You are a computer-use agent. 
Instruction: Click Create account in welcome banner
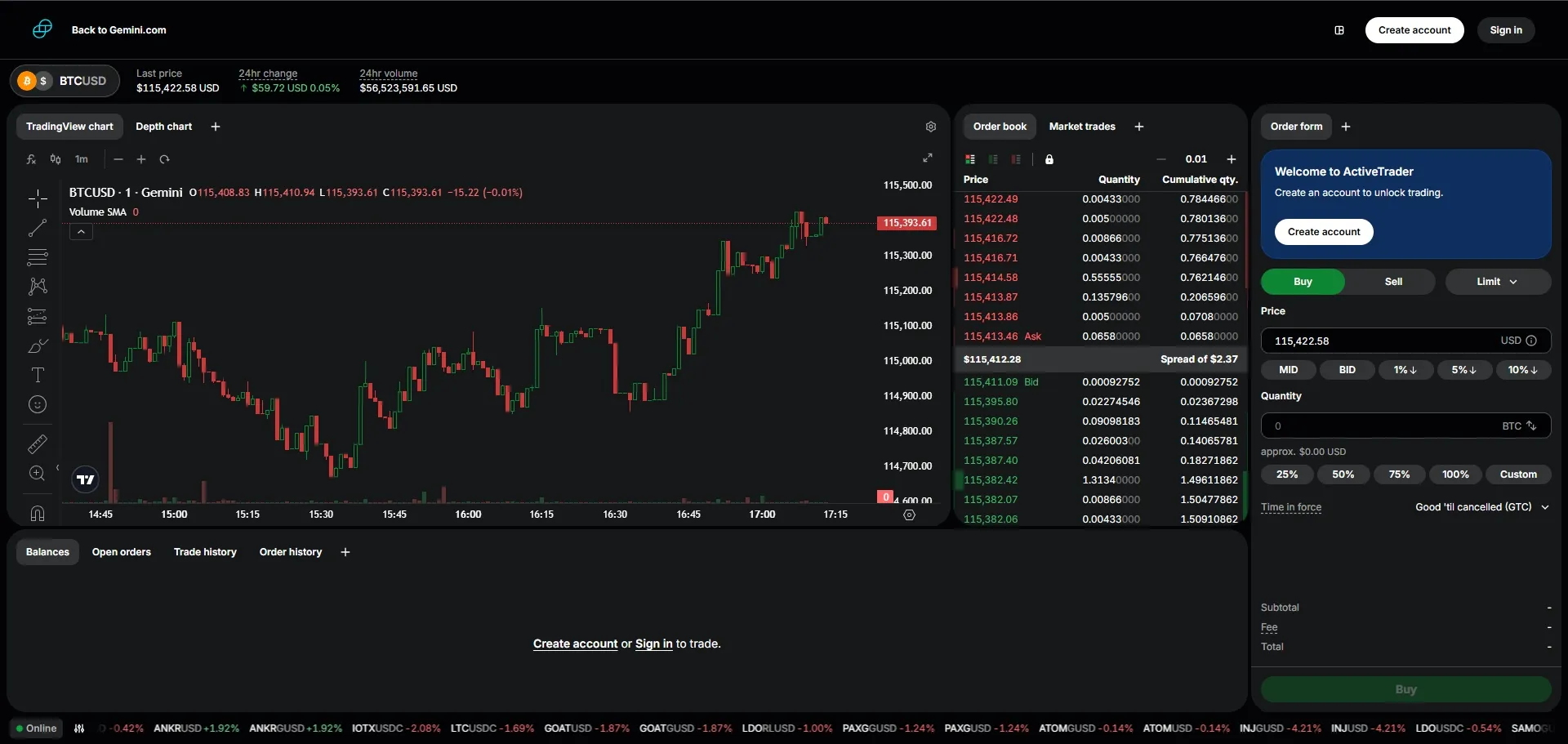coord(1324,232)
